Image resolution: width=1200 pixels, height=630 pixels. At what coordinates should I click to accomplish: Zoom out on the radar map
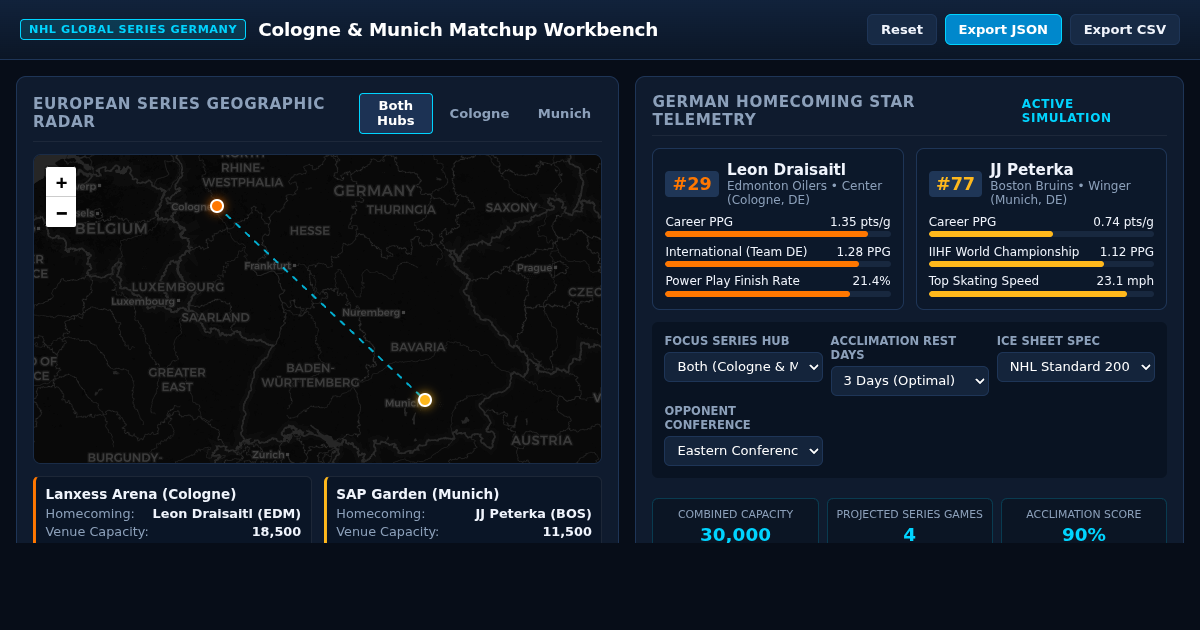(x=61, y=212)
